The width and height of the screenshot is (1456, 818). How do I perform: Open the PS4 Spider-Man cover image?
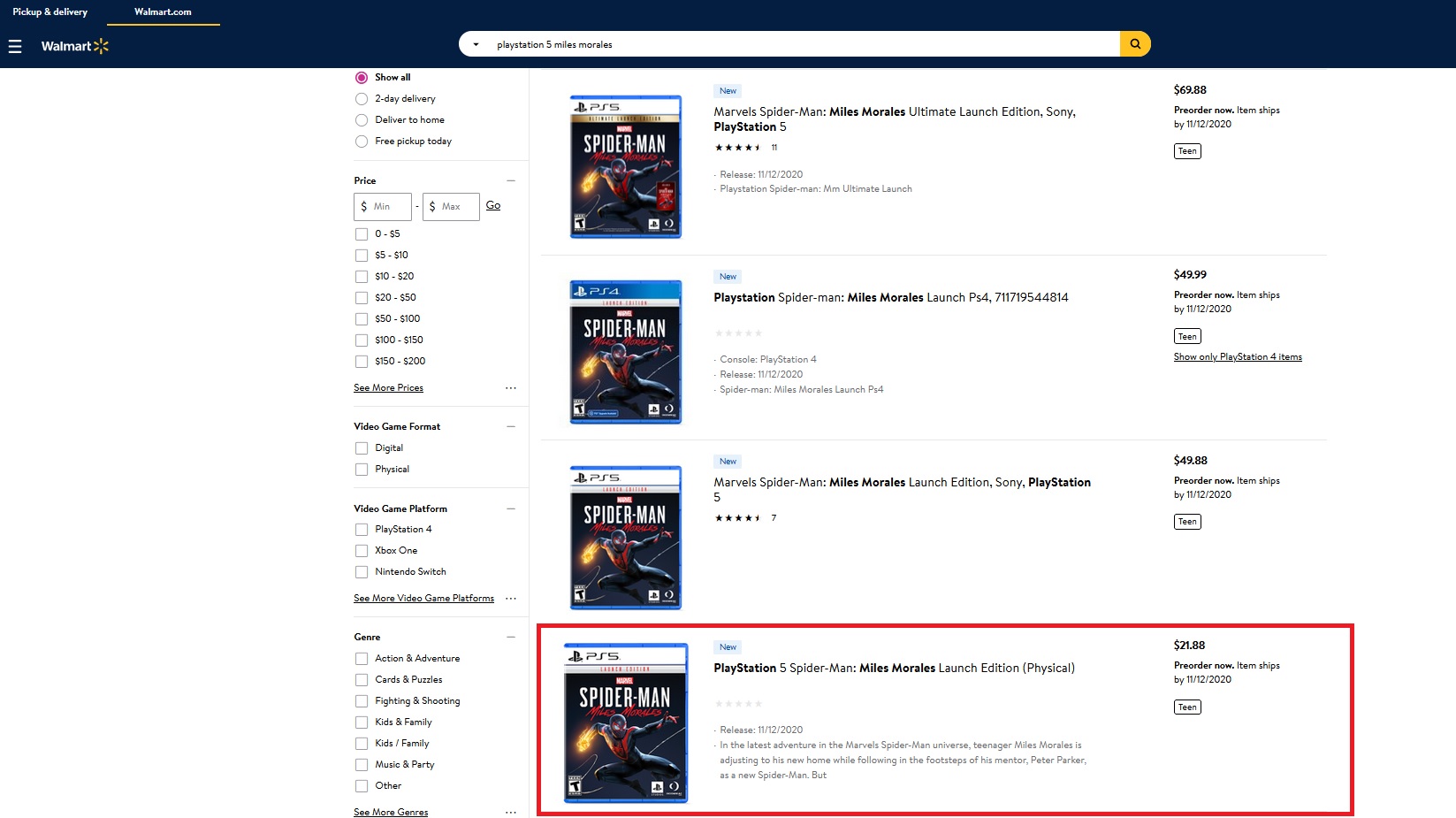[x=626, y=352]
